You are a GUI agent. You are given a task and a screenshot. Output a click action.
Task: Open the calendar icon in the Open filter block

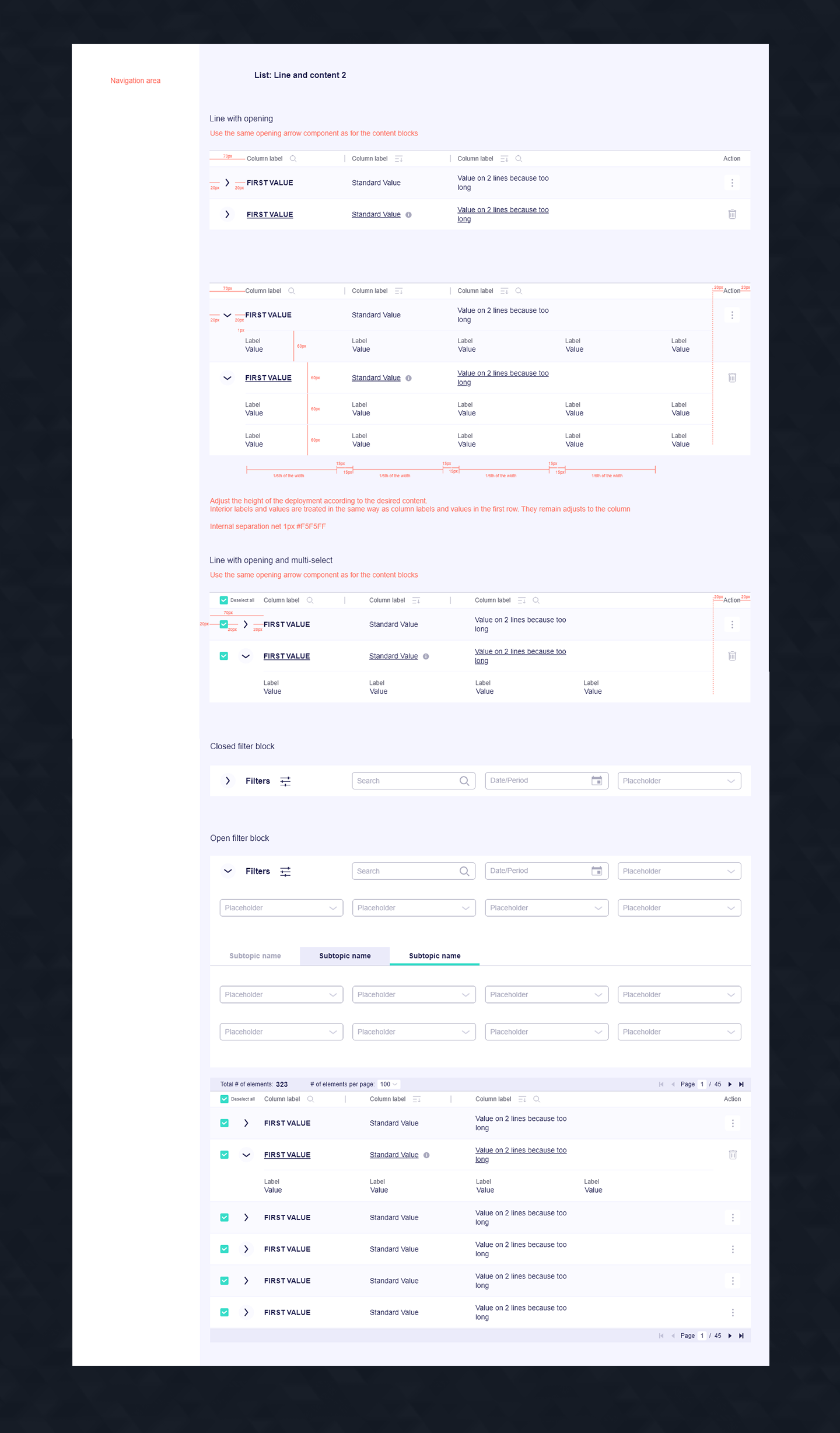(x=597, y=871)
